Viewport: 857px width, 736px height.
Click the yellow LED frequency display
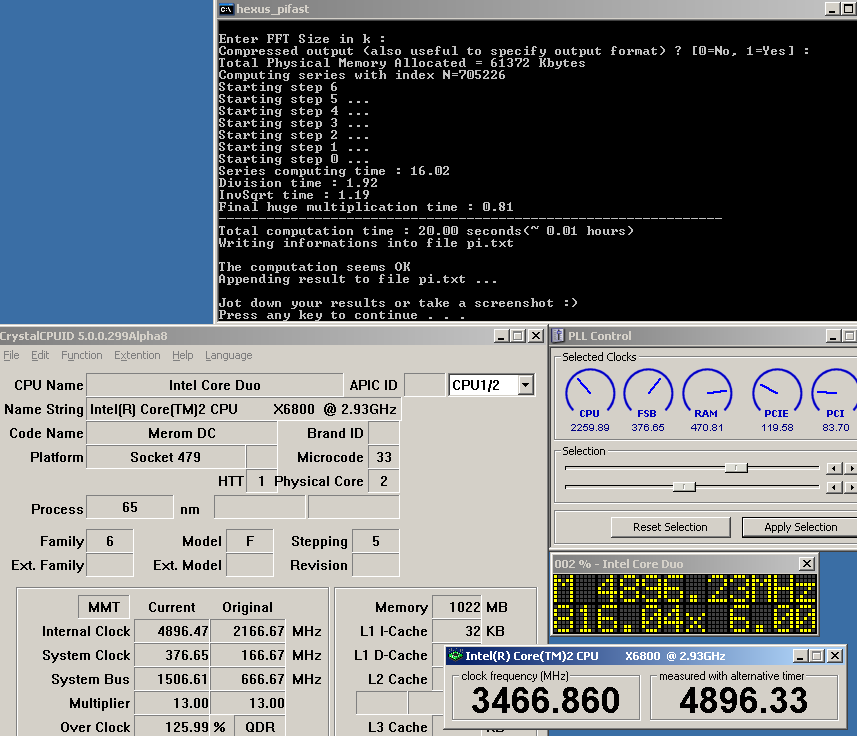point(685,604)
